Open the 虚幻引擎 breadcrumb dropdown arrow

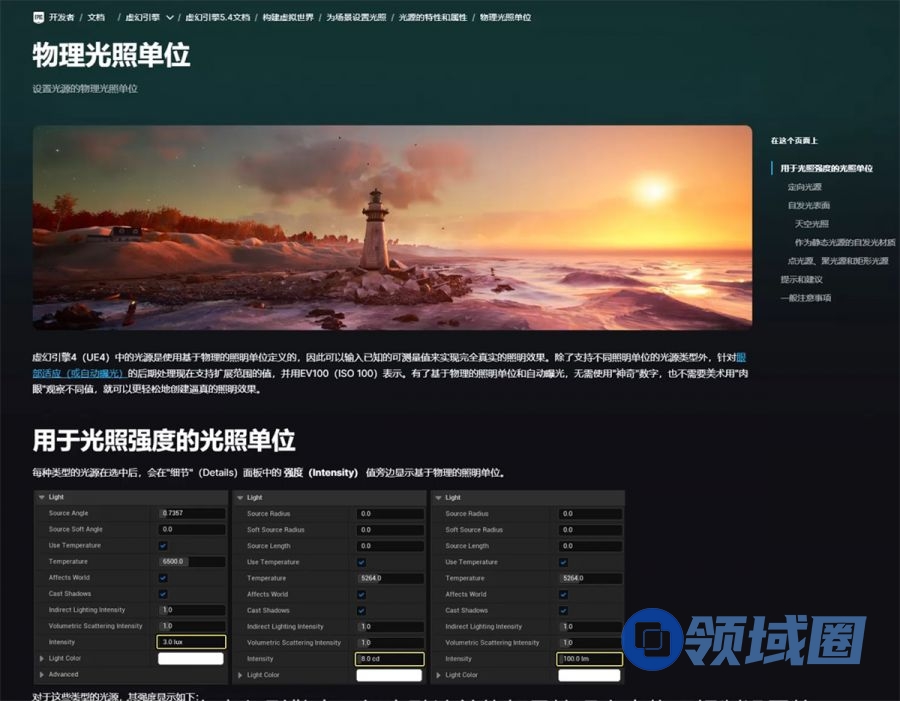click(x=169, y=18)
